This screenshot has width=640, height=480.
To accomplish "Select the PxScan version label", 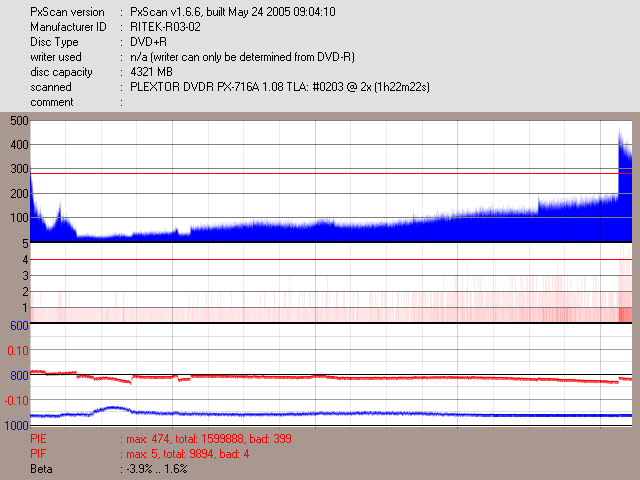I will click(67, 12).
